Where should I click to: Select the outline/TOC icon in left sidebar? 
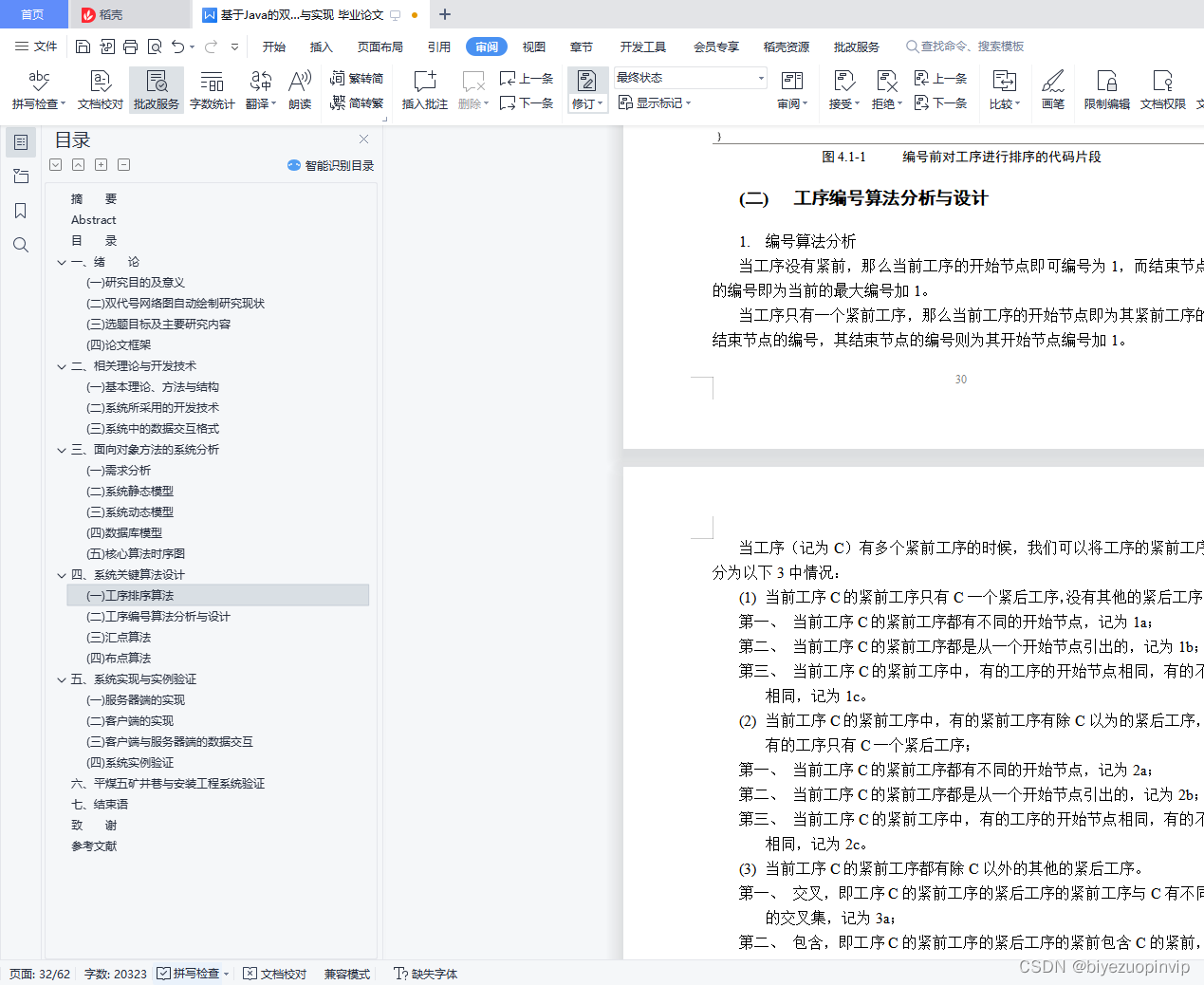(x=20, y=142)
